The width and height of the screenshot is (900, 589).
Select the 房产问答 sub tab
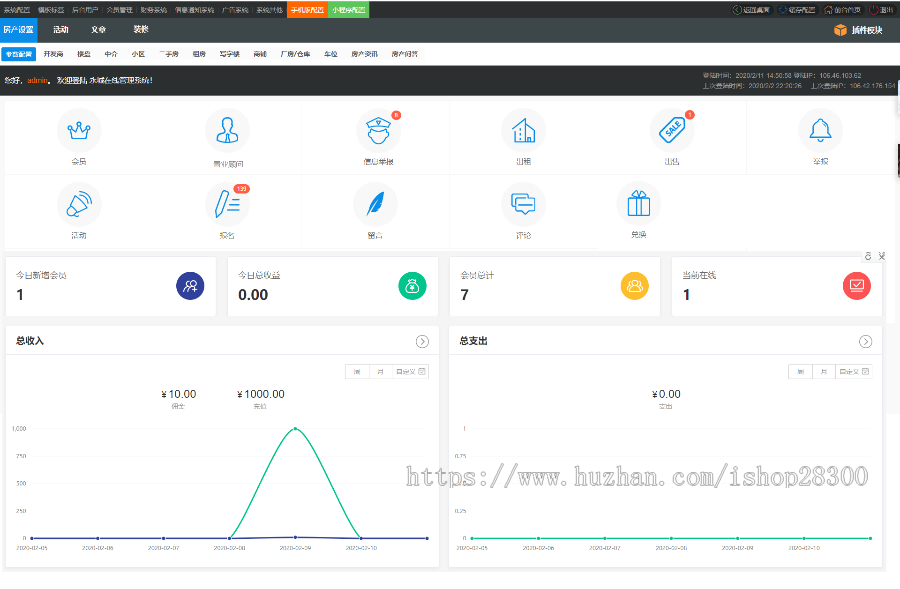click(405, 54)
